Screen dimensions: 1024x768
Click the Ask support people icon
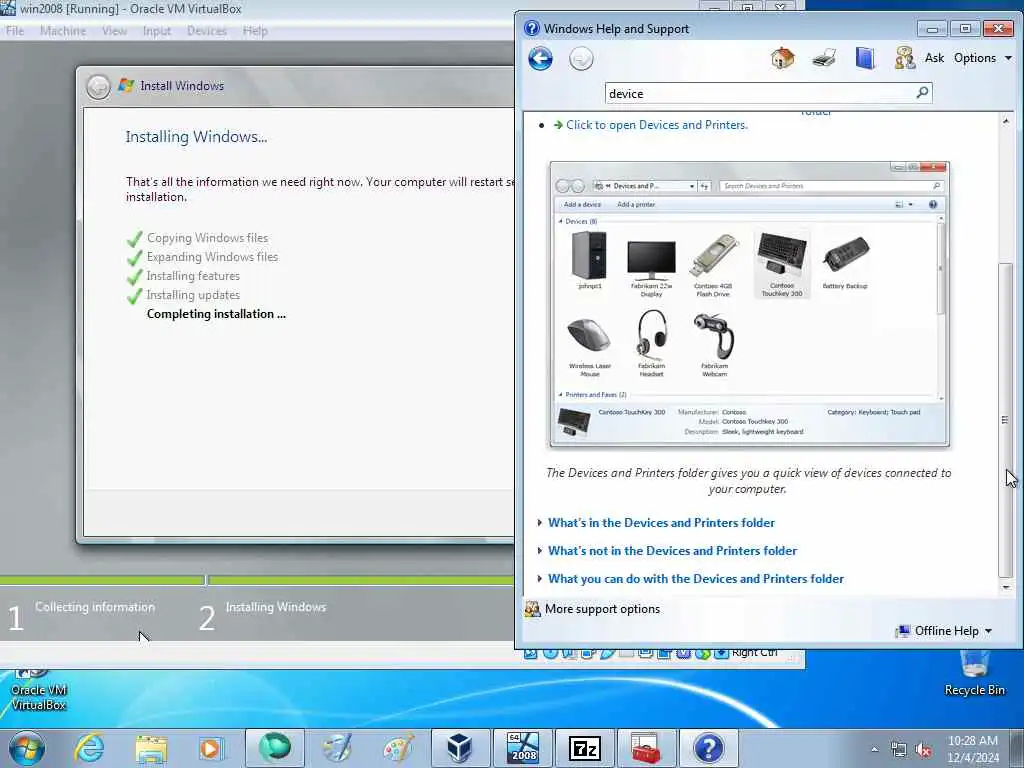[x=904, y=58]
